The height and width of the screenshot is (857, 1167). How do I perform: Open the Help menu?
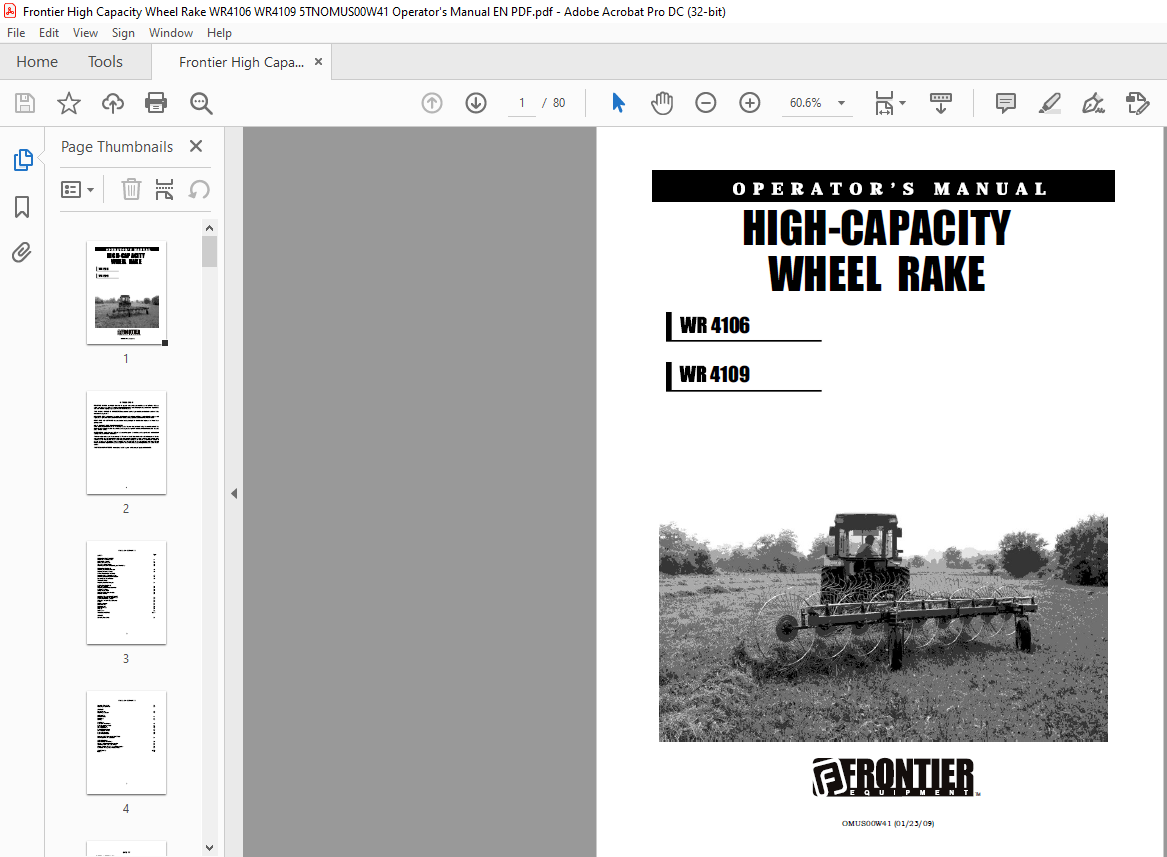[219, 33]
